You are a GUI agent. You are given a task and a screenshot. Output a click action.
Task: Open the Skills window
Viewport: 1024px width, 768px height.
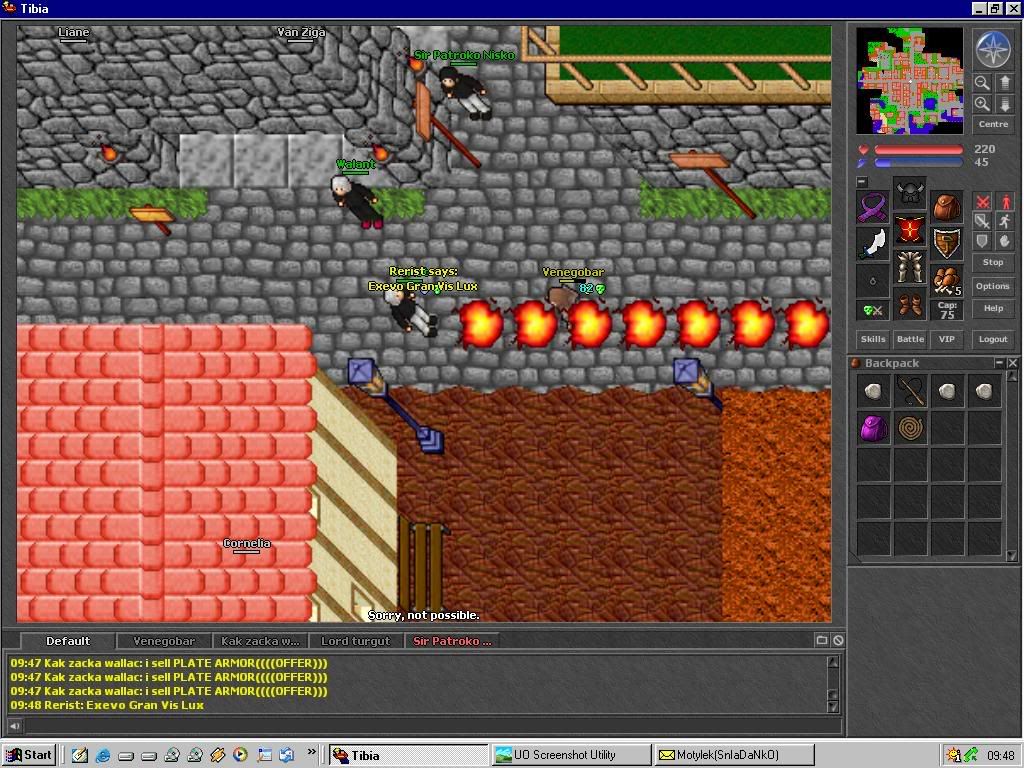pos(872,339)
